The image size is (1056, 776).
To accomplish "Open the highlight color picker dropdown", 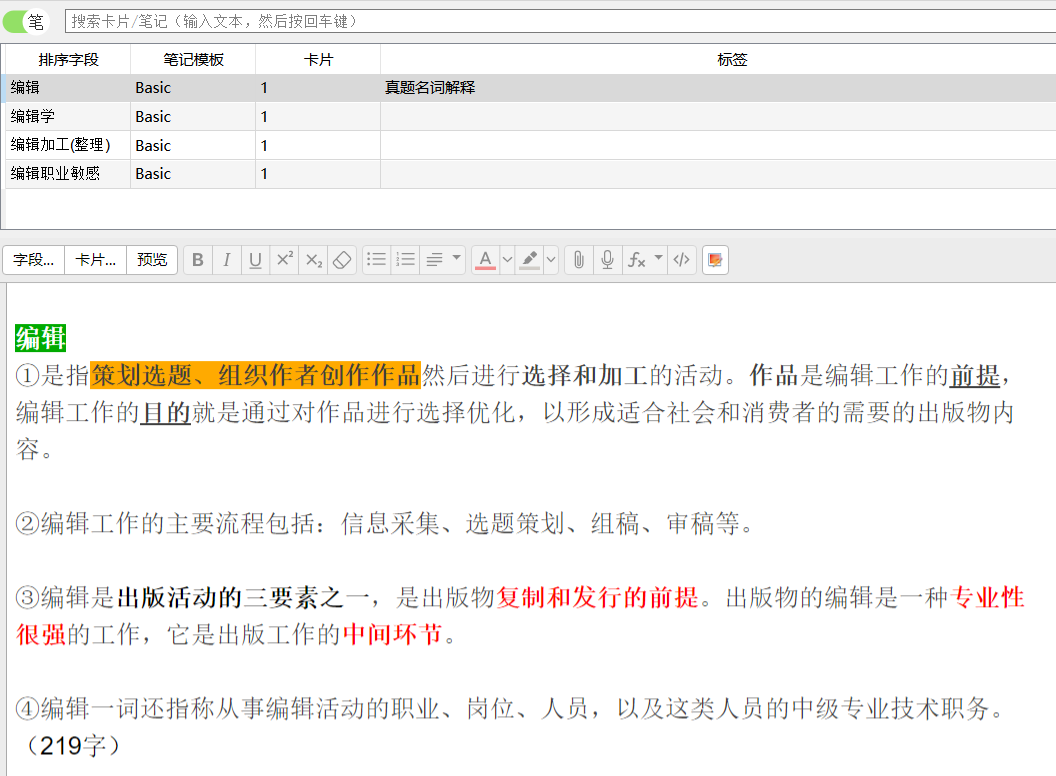I will [551, 260].
